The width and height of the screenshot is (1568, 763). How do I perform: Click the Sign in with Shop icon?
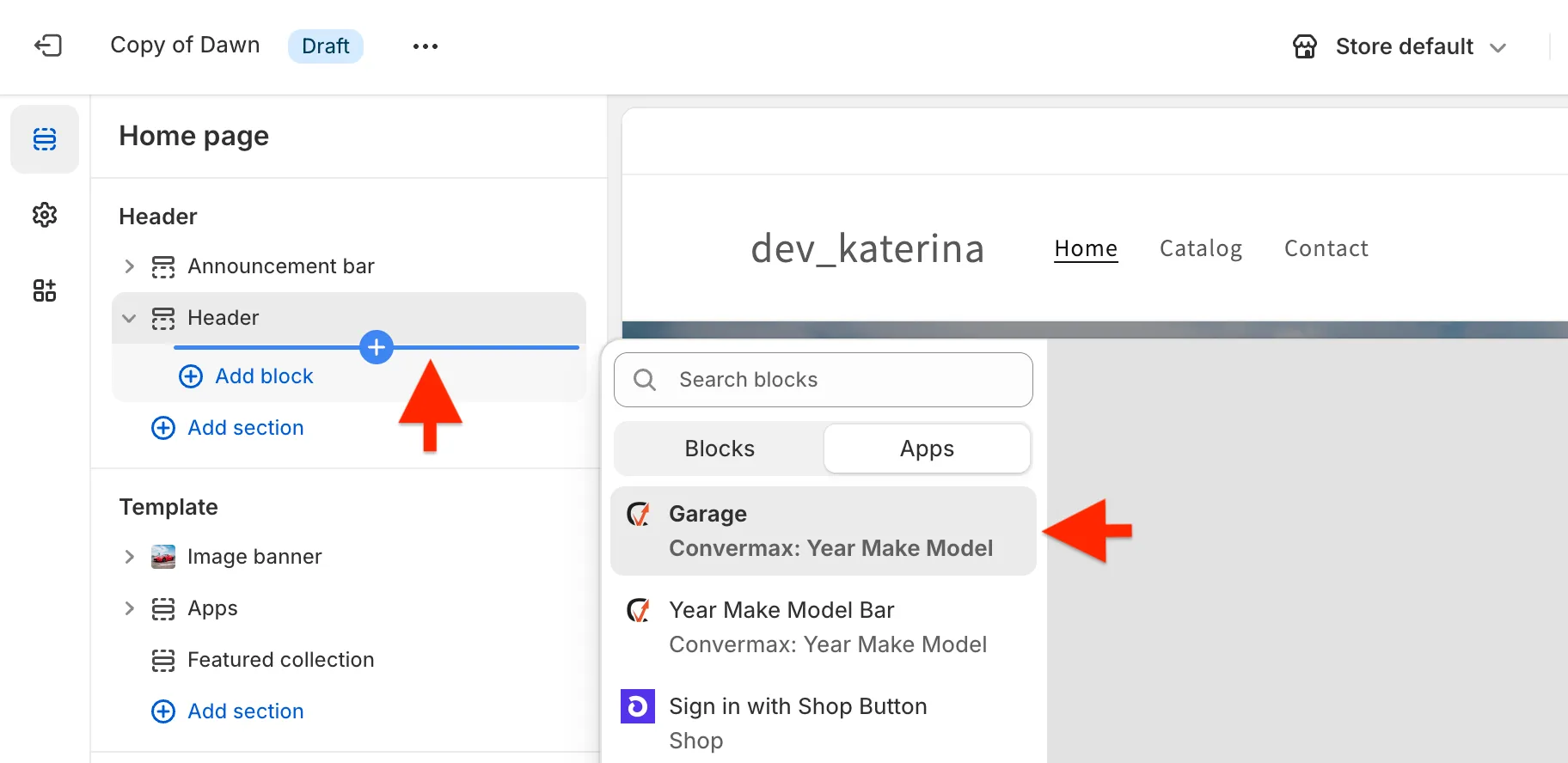pos(638,706)
